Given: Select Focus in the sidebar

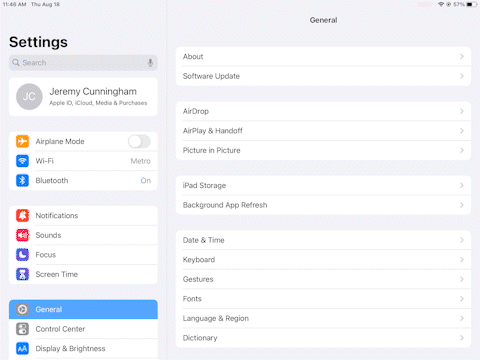Looking at the screenshot, I should pos(83,255).
